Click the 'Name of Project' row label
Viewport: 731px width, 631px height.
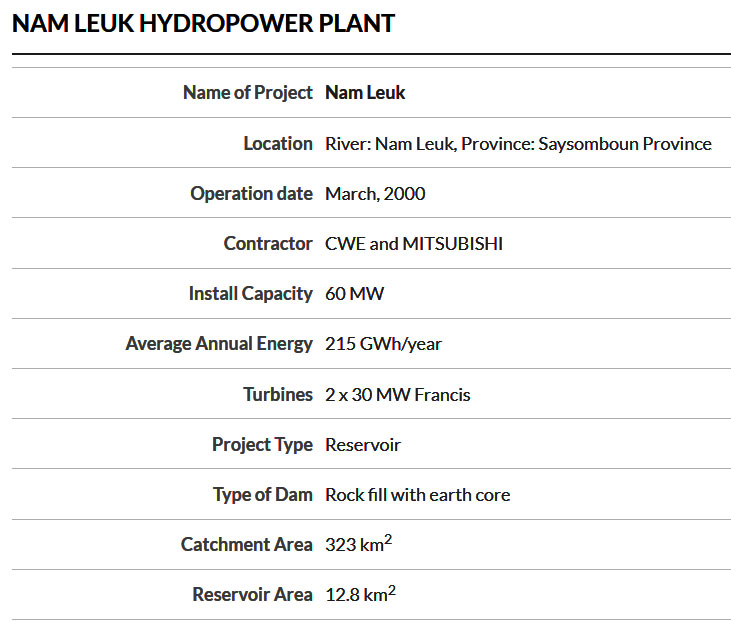pos(247,93)
